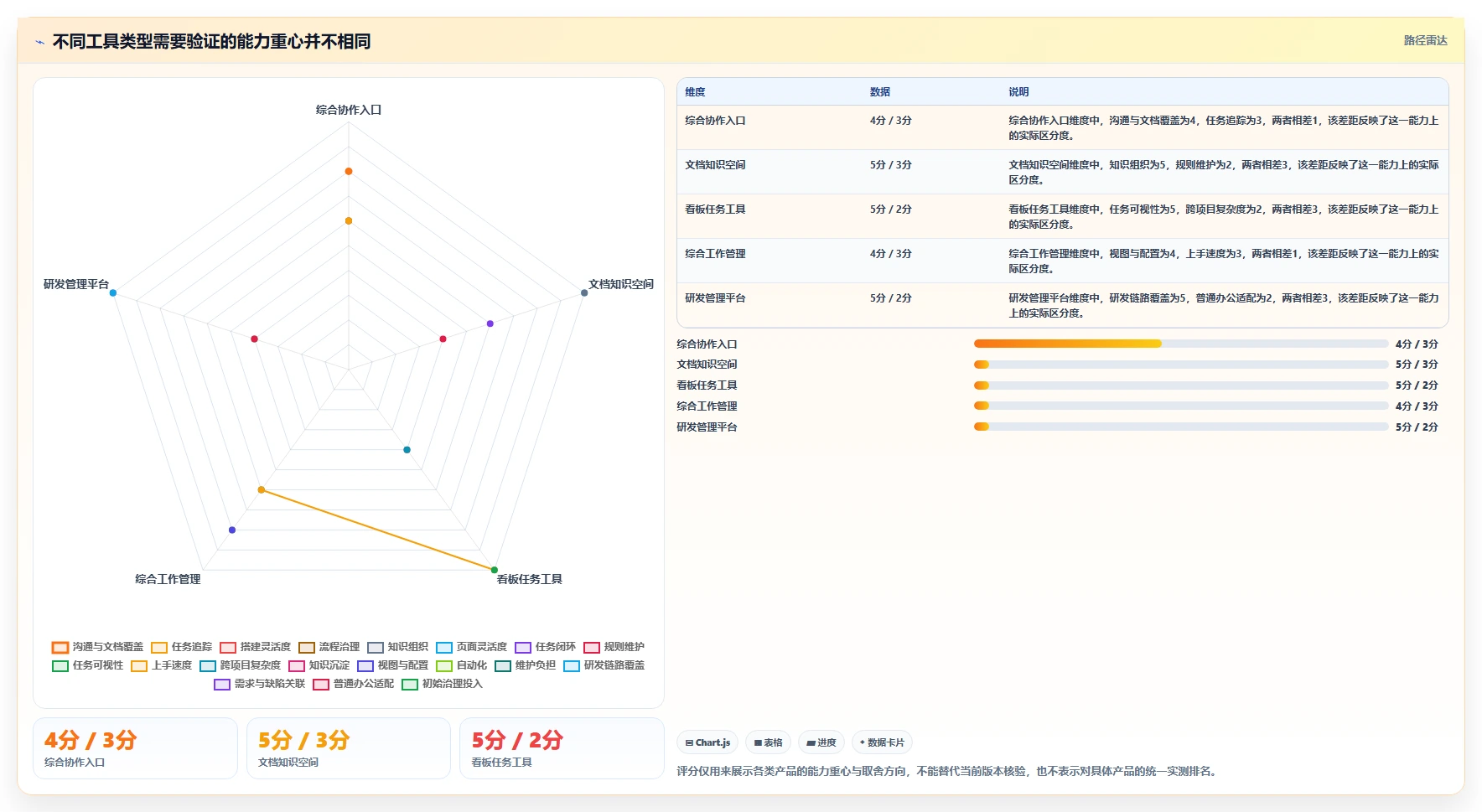Select the 进度 chip
Viewport: 1482px width, 812px height.
pos(821,742)
